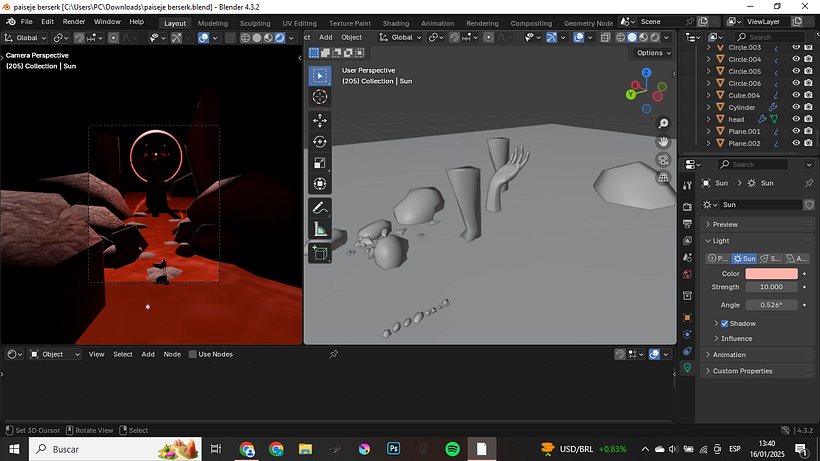
Task: Click the hand pan-view gizmo icon
Action: [x=663, y=142]
